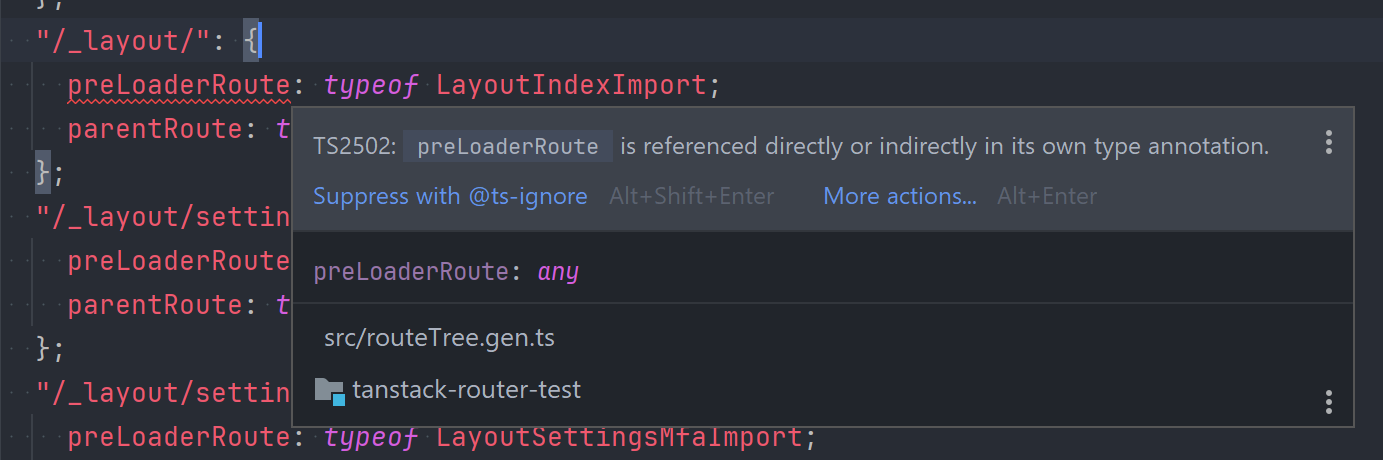
Task: Open the More actions... link
Action: (x=899, y=196)
